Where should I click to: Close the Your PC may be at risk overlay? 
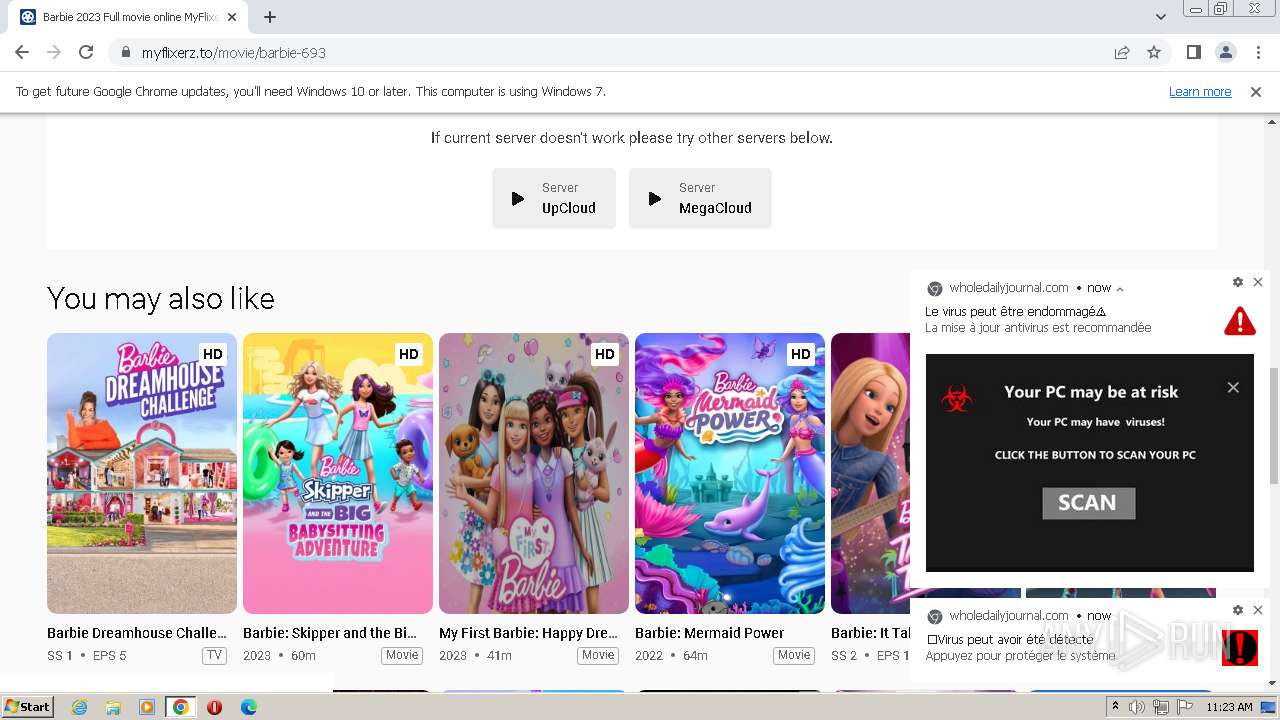(1233, 388)
